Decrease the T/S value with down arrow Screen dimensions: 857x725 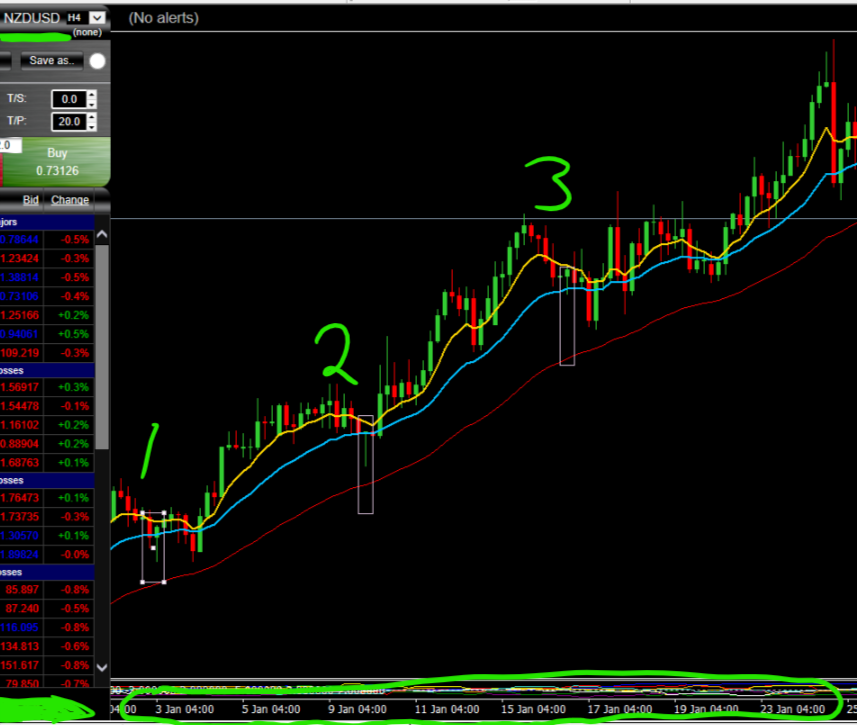[92, 104]
